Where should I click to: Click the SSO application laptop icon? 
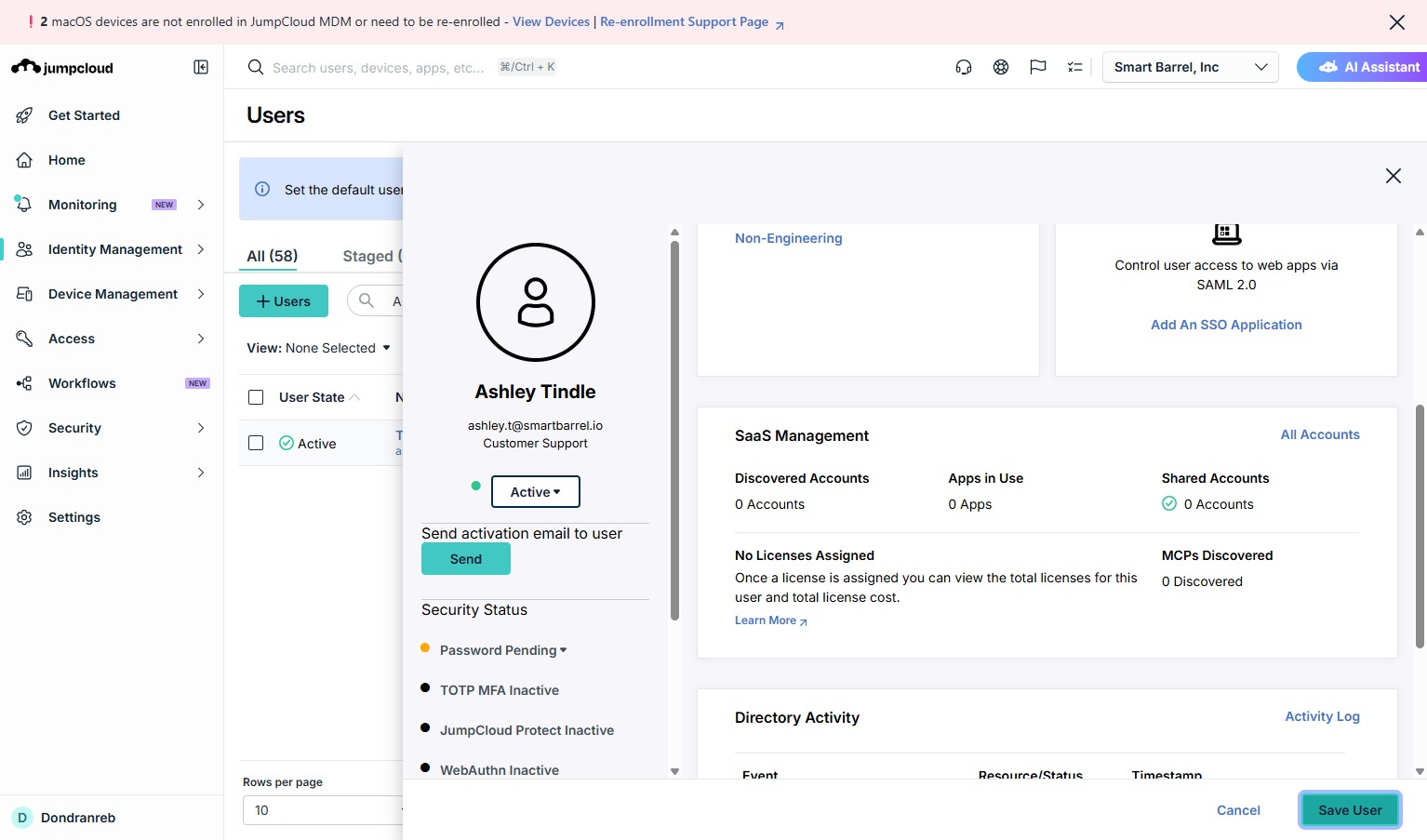point(1226,234)
